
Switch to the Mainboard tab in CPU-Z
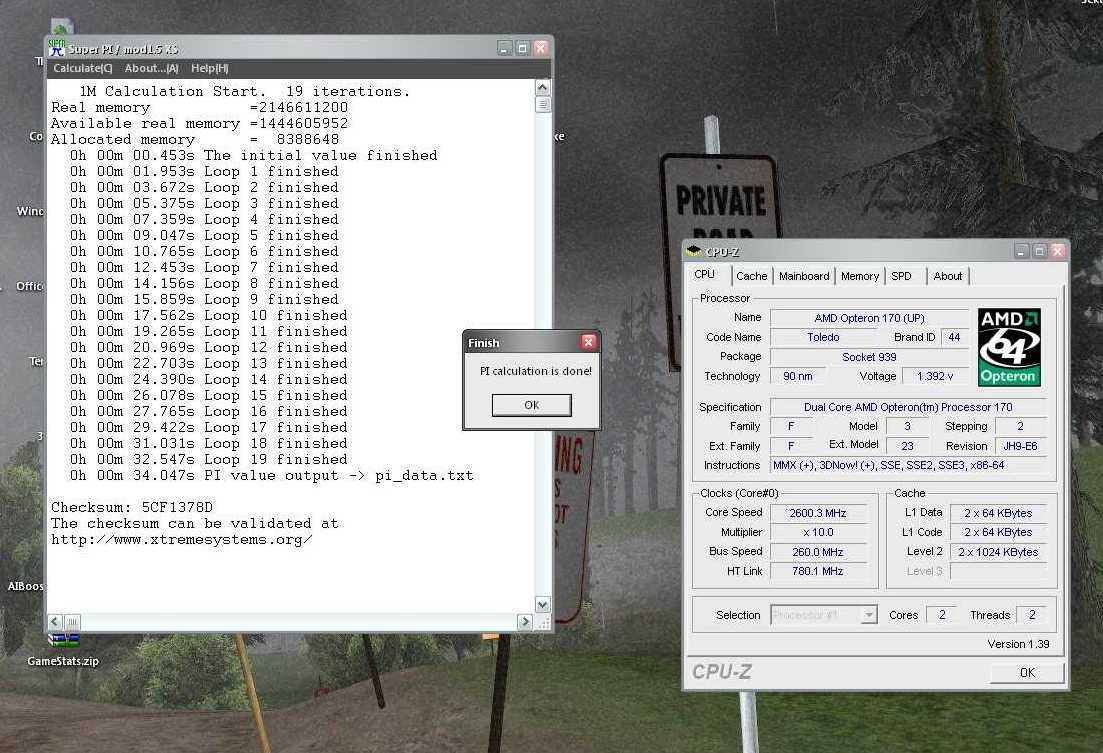tap(804, 276)
